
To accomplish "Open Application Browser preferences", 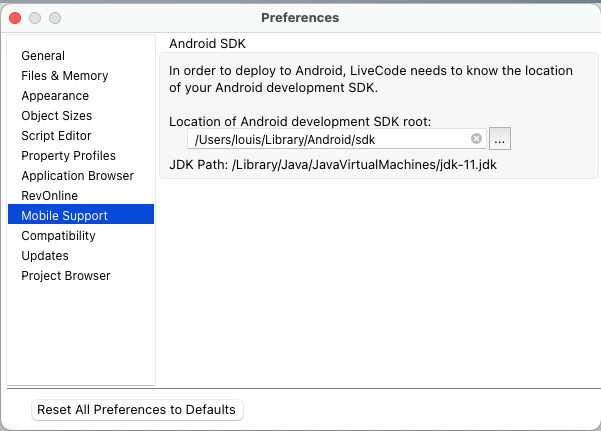I will (77, 176).
